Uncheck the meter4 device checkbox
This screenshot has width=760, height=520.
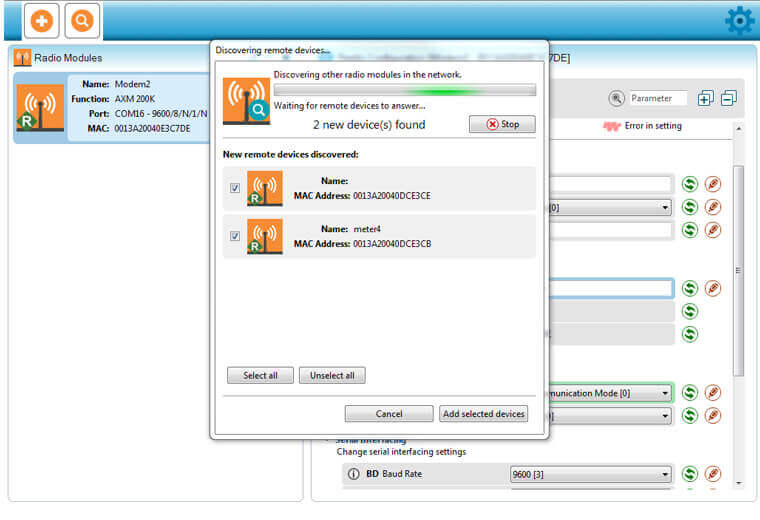click(235, 236)
